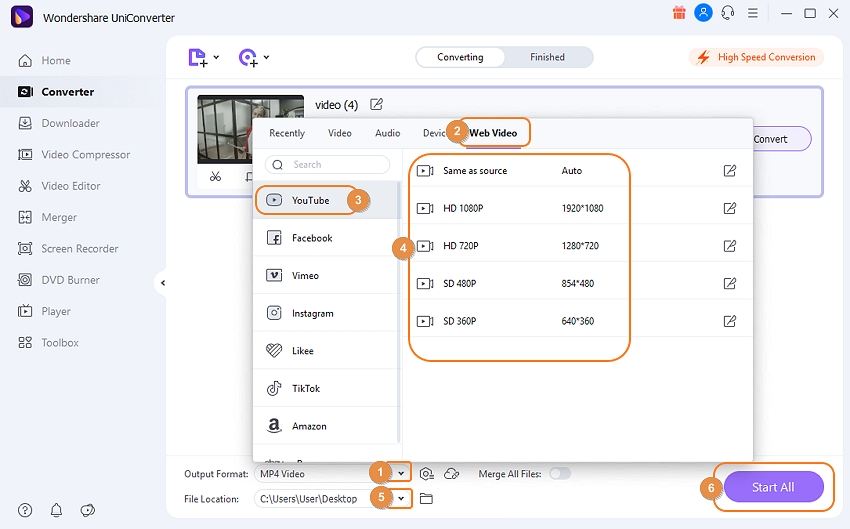
Task: Expand the Add Files dropdown arrow
Action: 216,57
